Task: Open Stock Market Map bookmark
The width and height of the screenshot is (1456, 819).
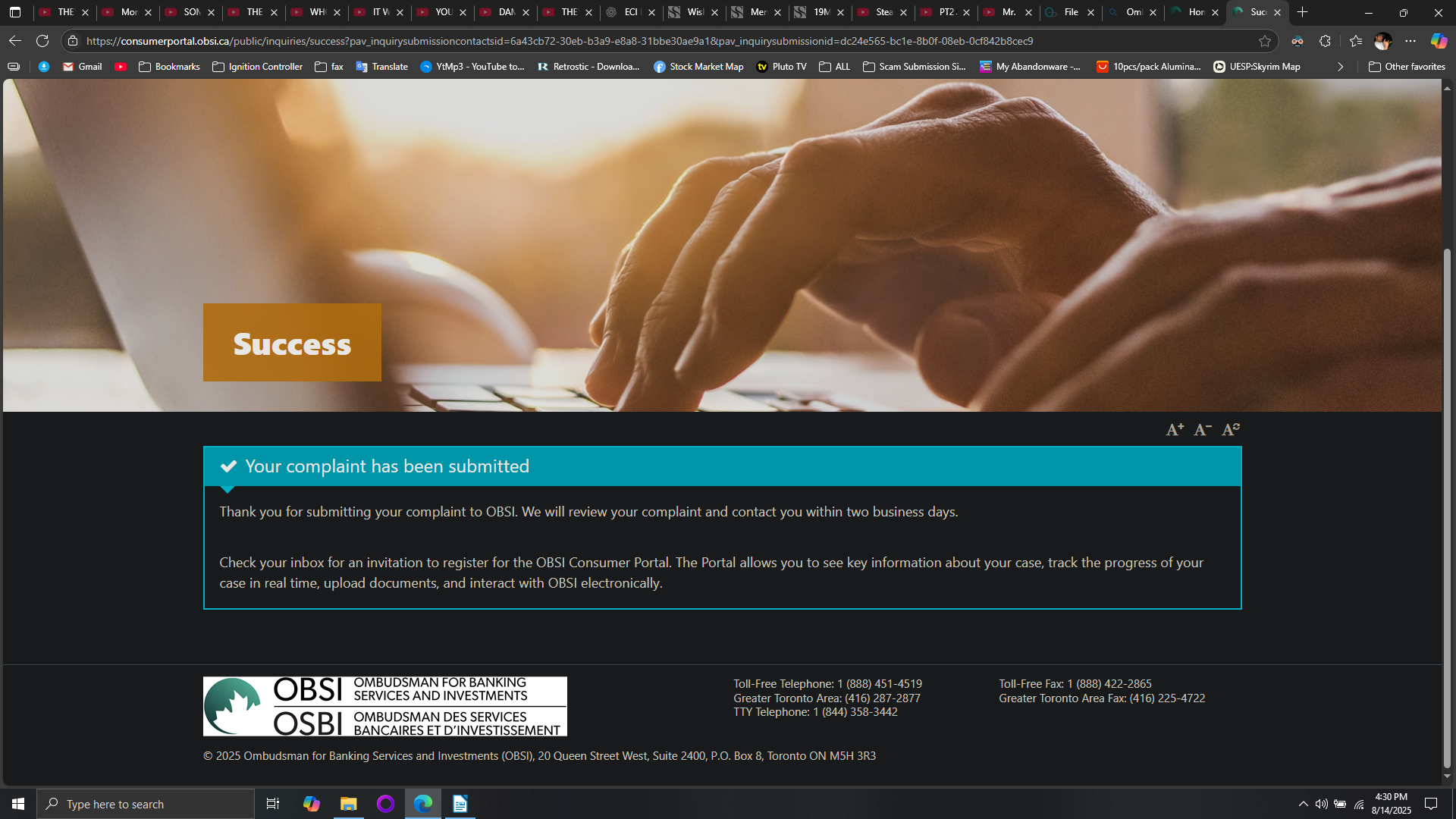Action: coord(698,67)
